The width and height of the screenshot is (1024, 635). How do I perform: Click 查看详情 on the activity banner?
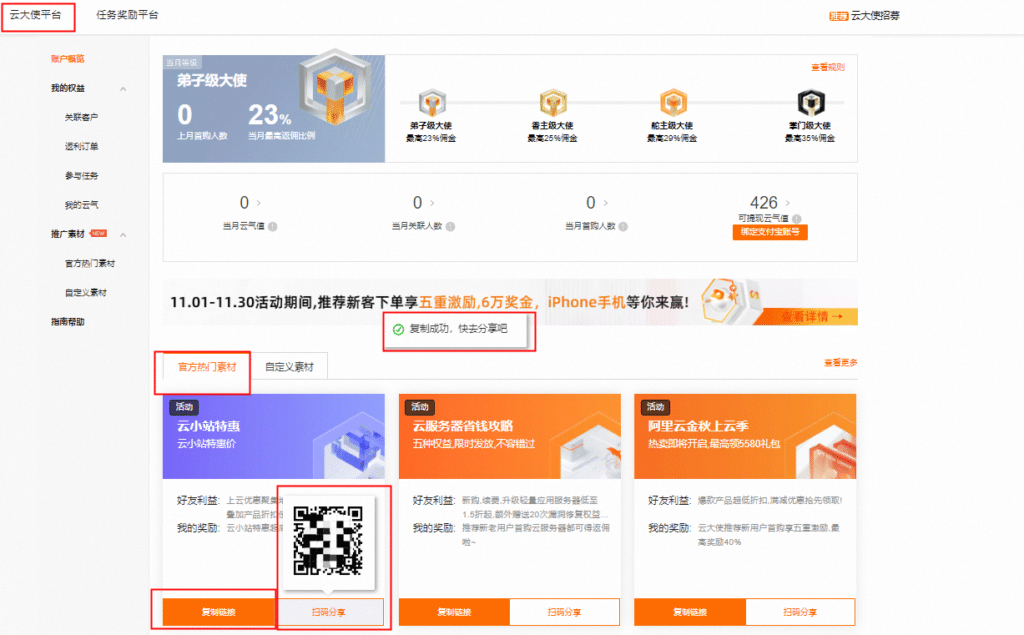(x=812, y=316)
